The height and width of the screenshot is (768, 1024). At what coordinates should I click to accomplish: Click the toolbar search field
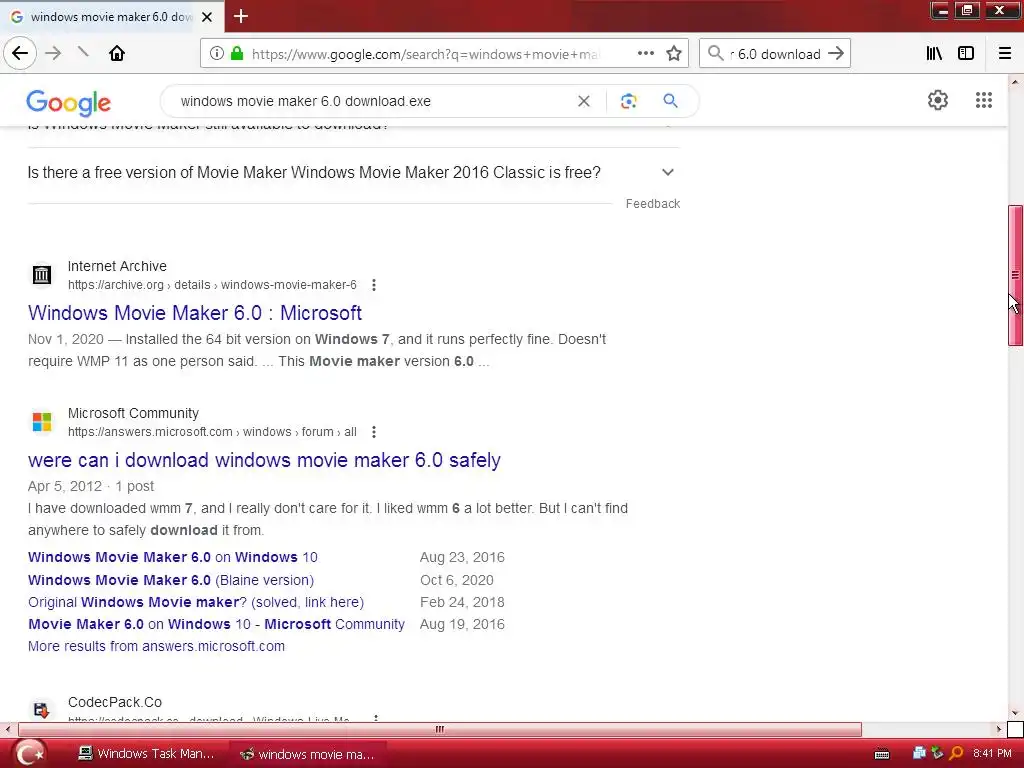pos(775,54)
